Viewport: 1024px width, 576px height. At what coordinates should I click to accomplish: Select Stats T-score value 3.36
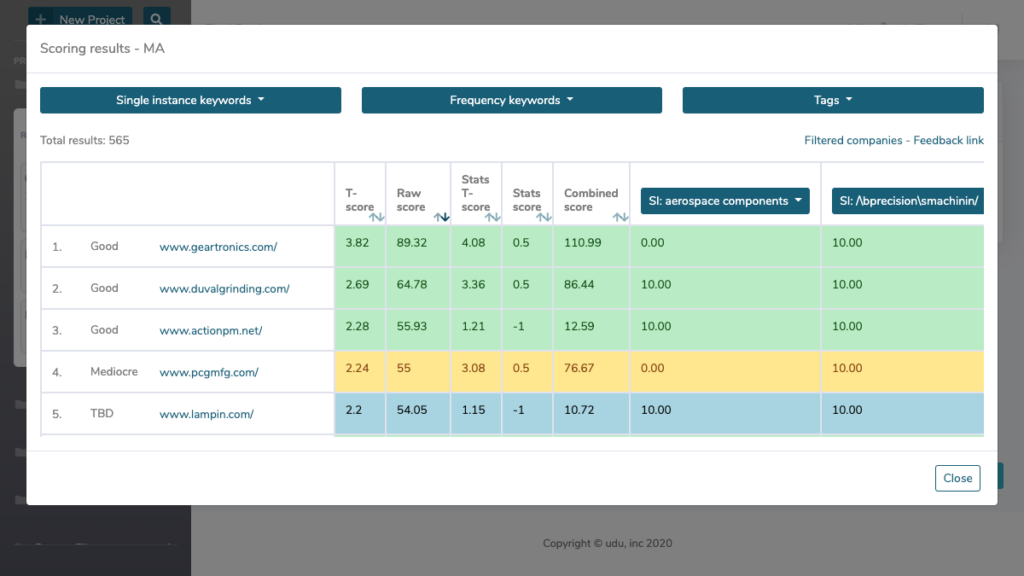[473, 285]
